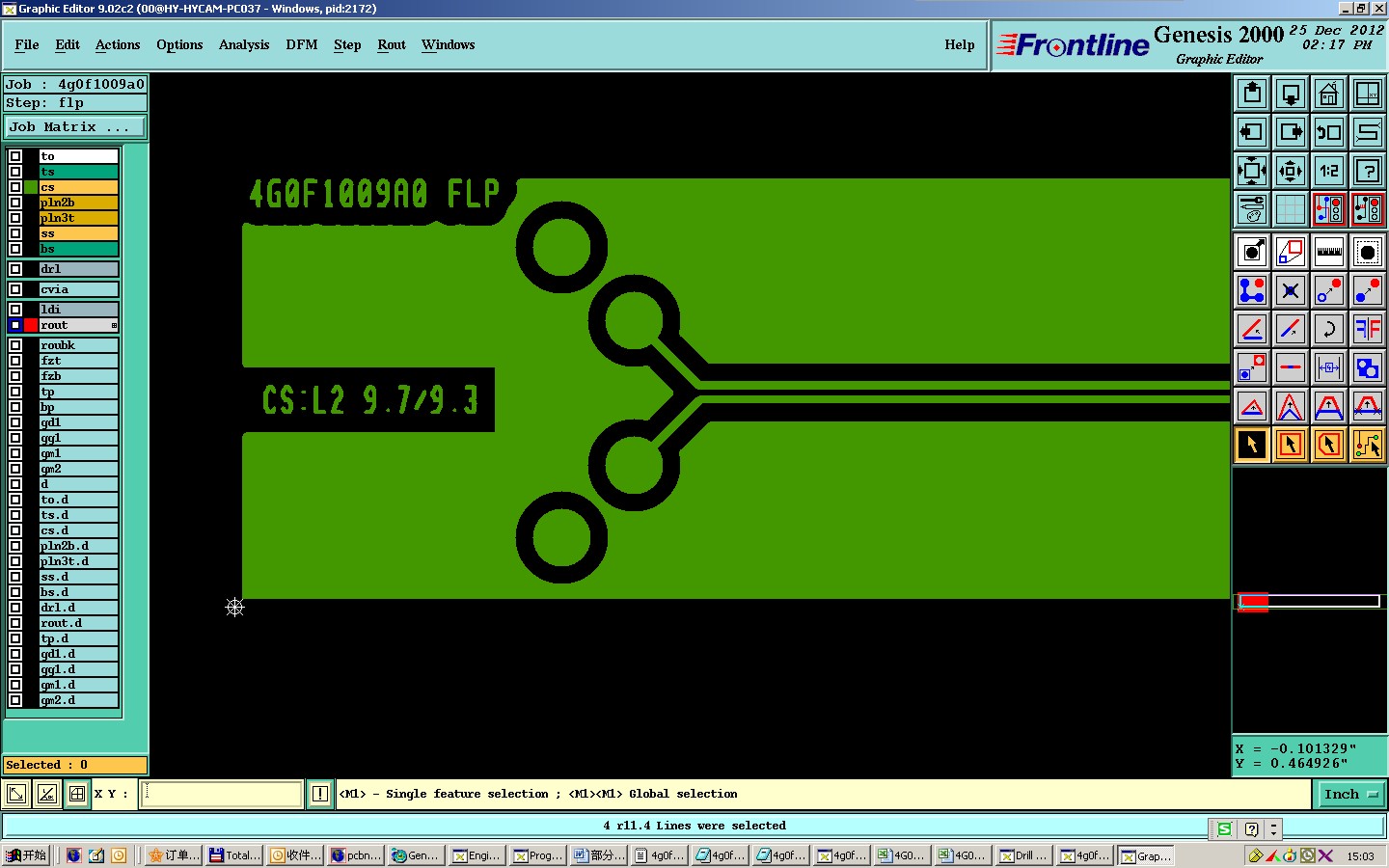Click the red color swatch of rout layer
This screenshot has height=868, width=1389.
[x=31, y=325]
